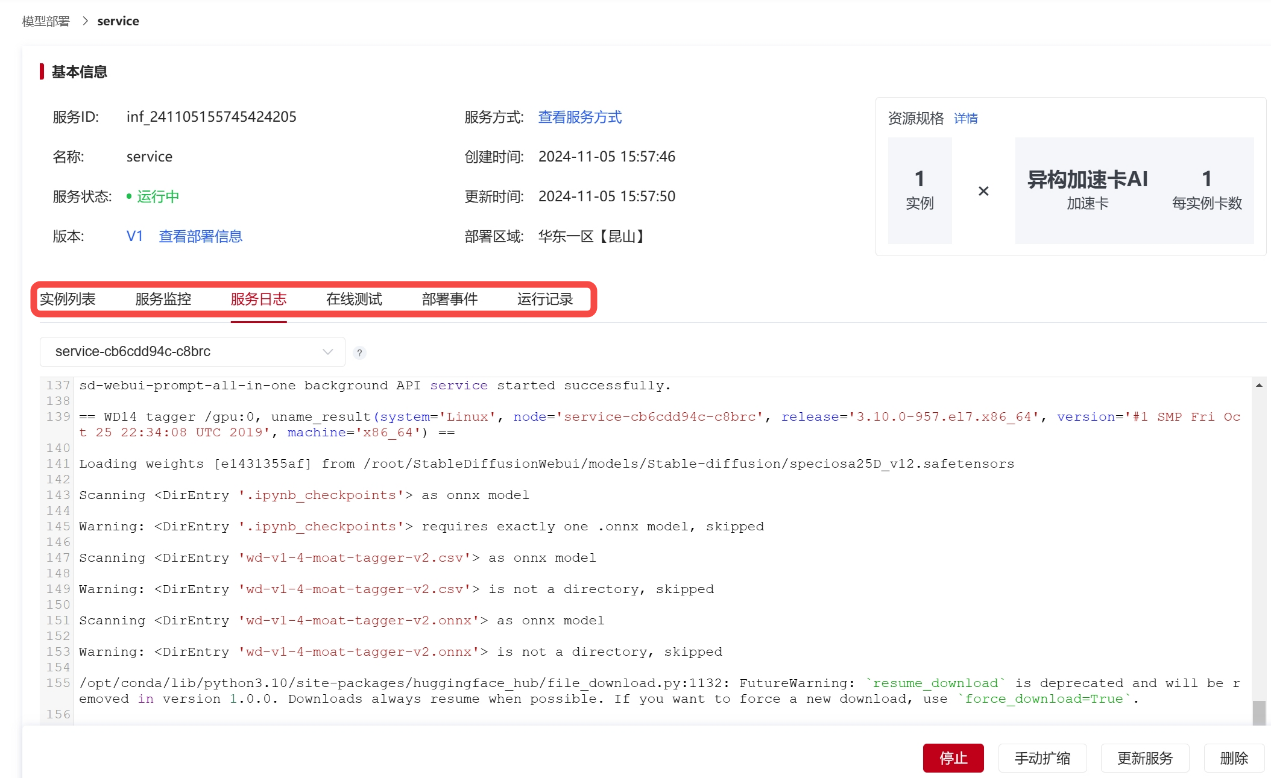Go to the 在线测试 tab

(x=354, y=299)
